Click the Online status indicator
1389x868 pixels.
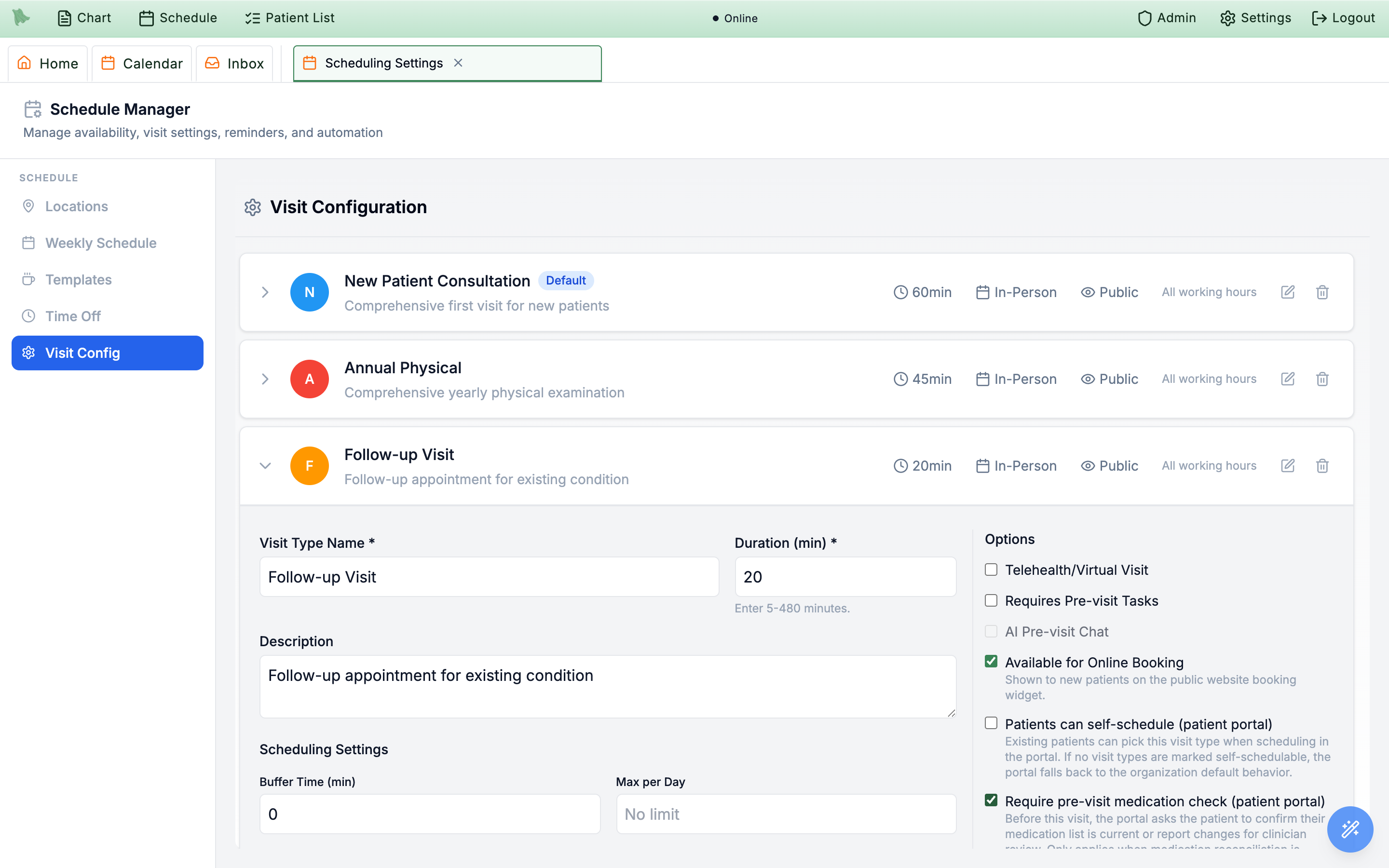pyautogui.click(x=735, y=18)
